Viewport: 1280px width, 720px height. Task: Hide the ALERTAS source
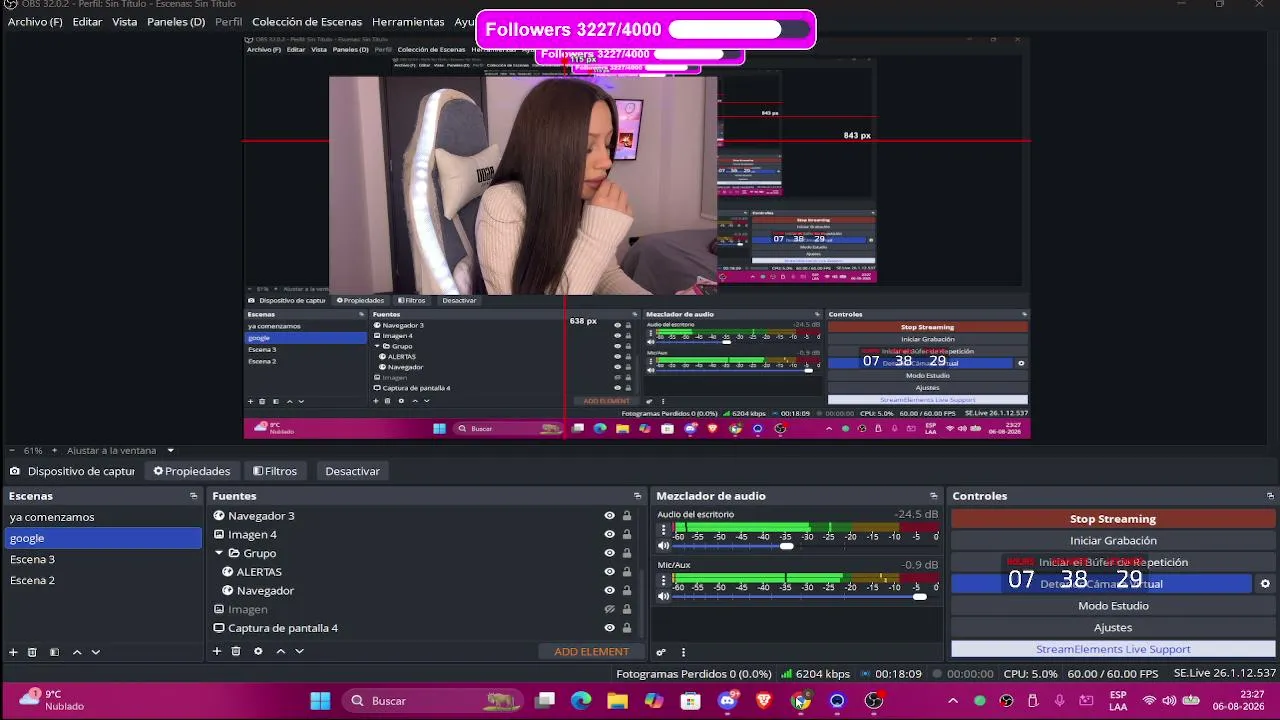click(x=609, y=572)
